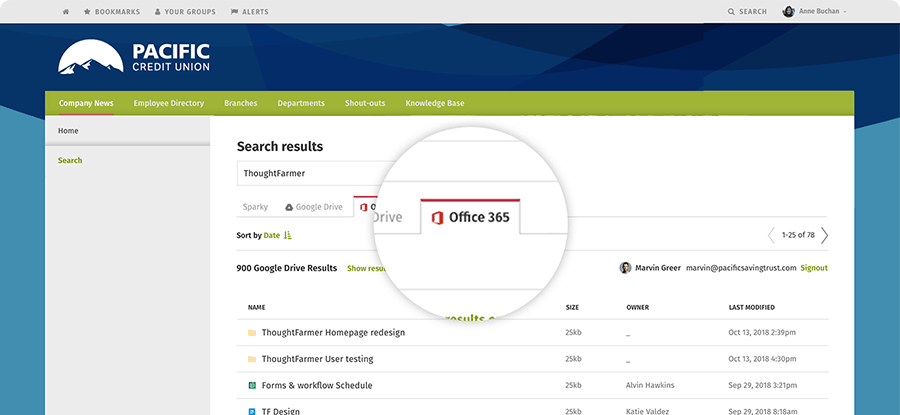Click the 1-25 of 78 page count

click(x=798, y=235)
